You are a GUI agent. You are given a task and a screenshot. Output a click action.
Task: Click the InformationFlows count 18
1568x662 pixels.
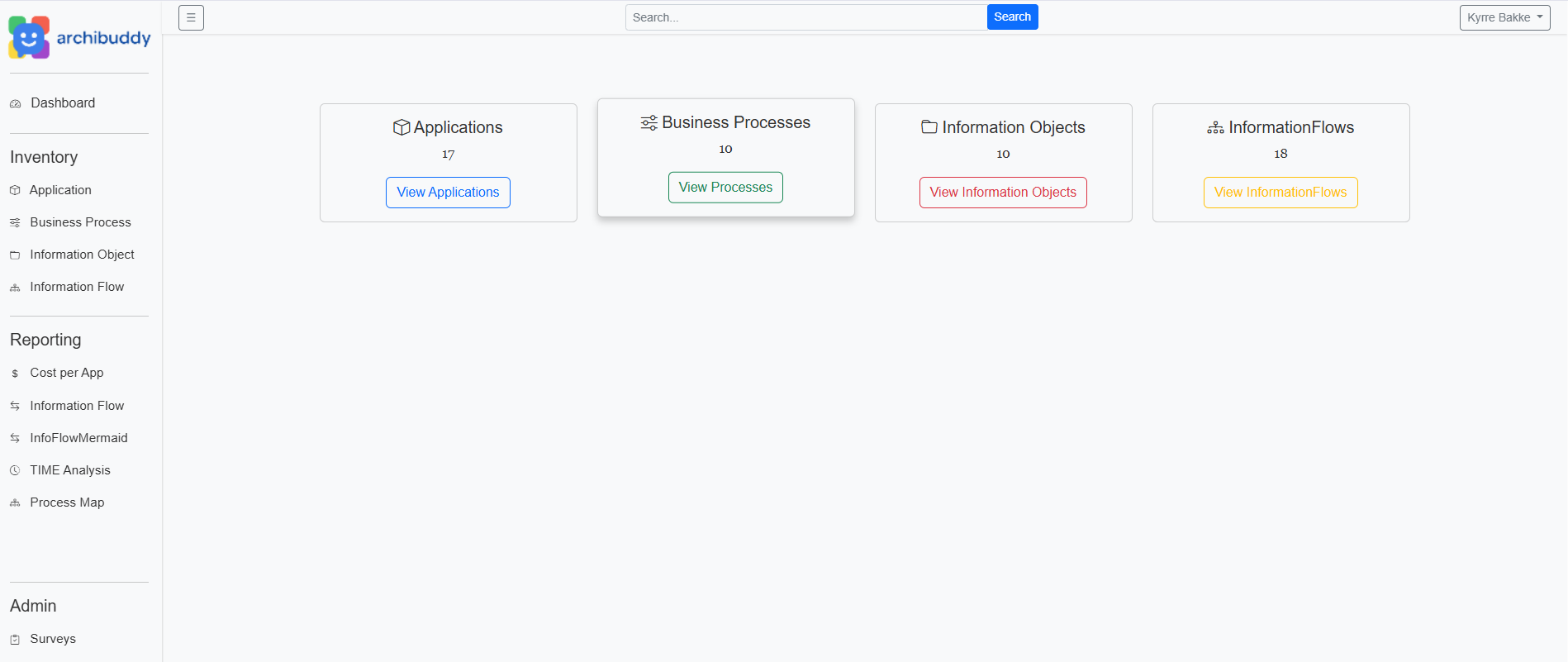tap(1281, 154)
